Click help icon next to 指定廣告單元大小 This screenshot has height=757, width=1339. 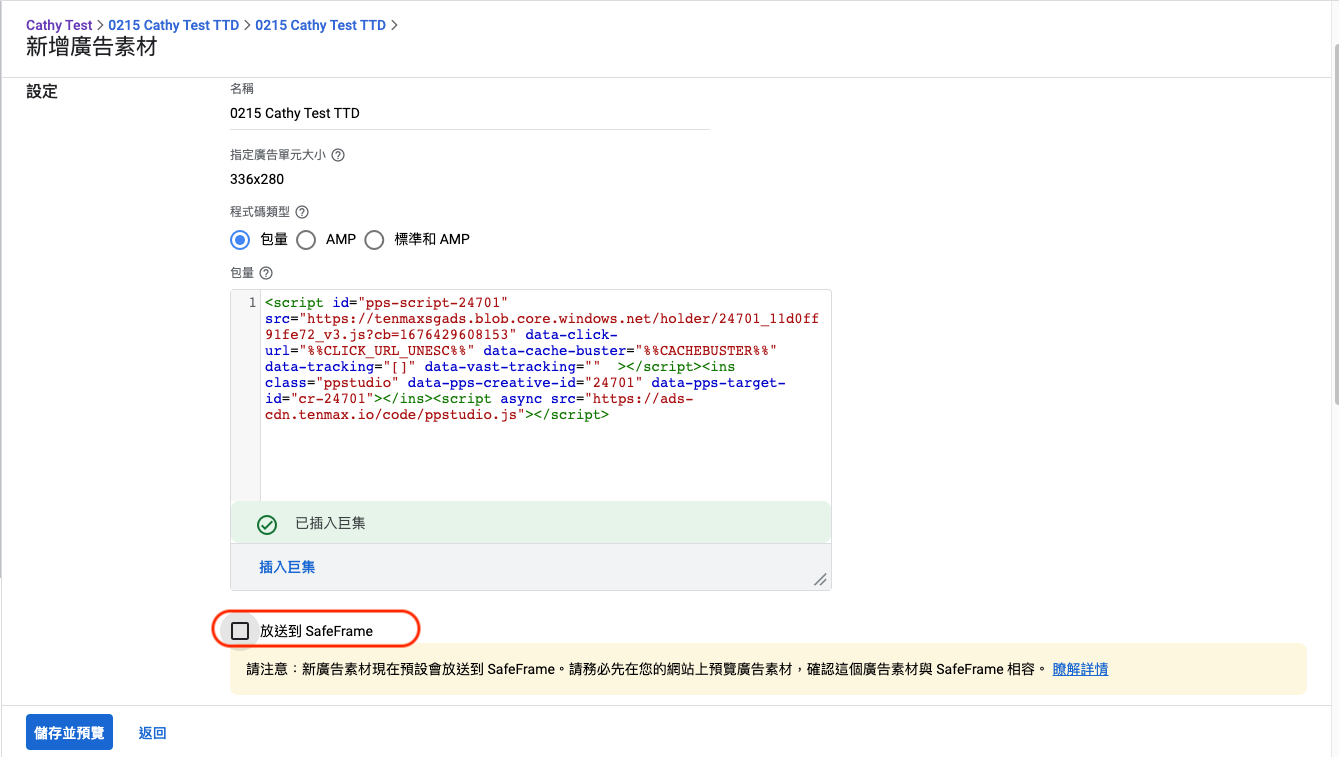coord(338,155)
